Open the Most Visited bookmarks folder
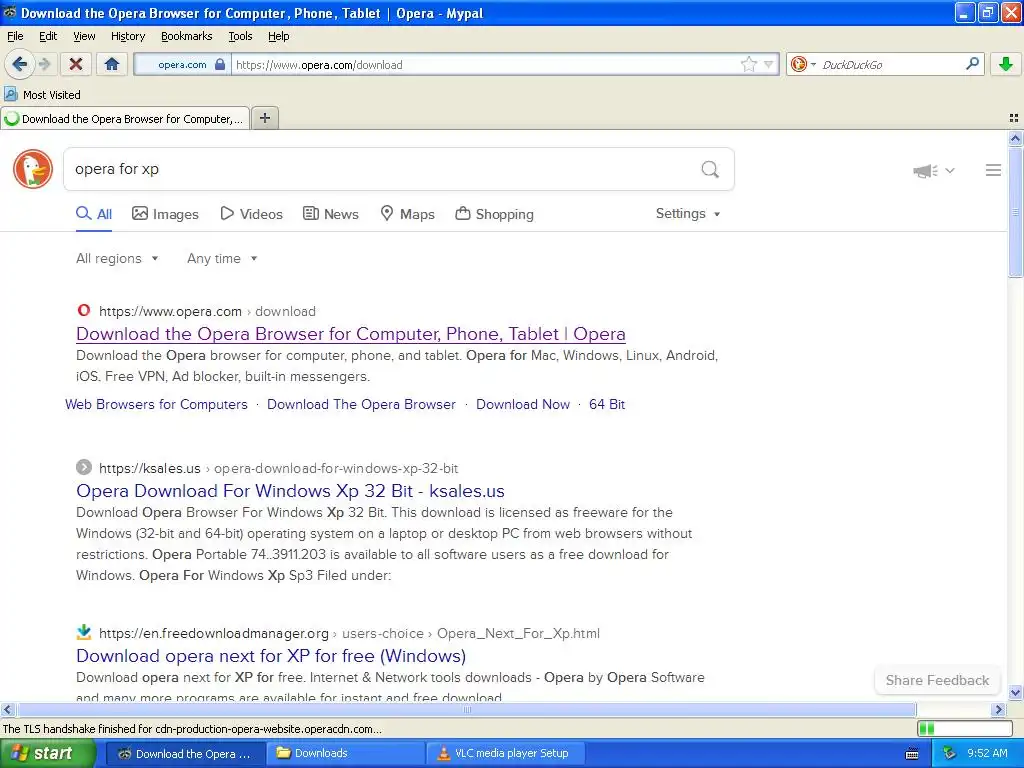The image size is (1024, 768). click(42, 95)
